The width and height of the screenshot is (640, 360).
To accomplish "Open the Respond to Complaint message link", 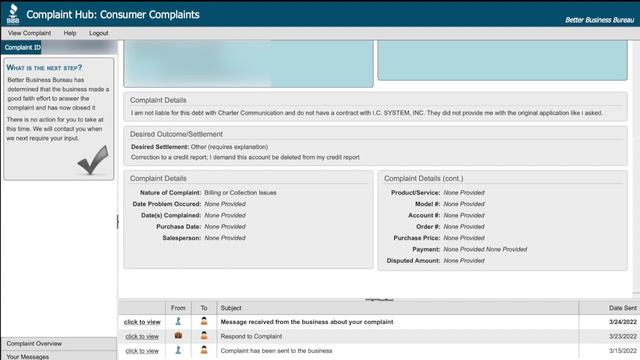I will (142, 336).
